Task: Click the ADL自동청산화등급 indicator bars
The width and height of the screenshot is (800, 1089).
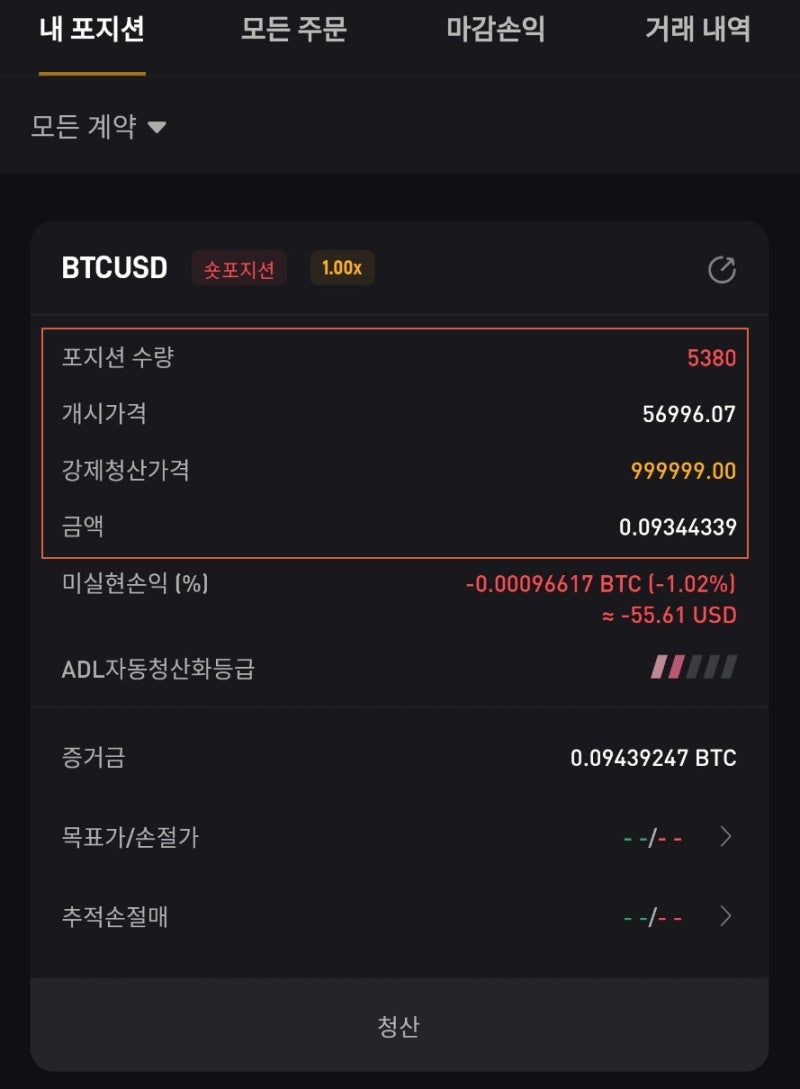Action: point(694,667)
